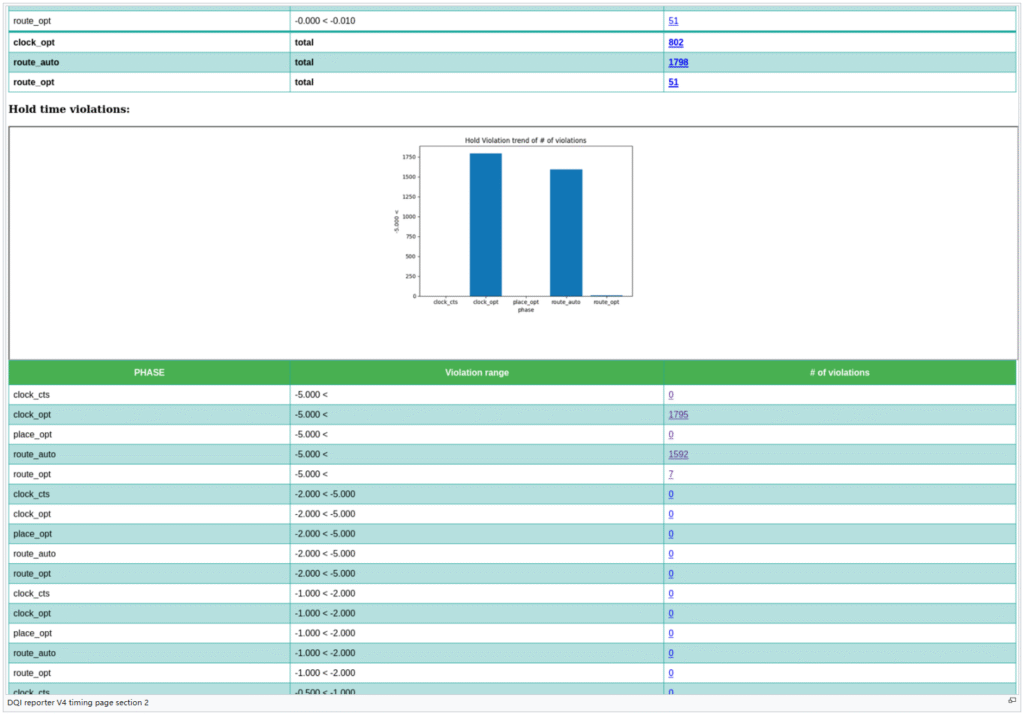Click route_opt -2.000 < -5.000 violations link

(x=671, y=574)
